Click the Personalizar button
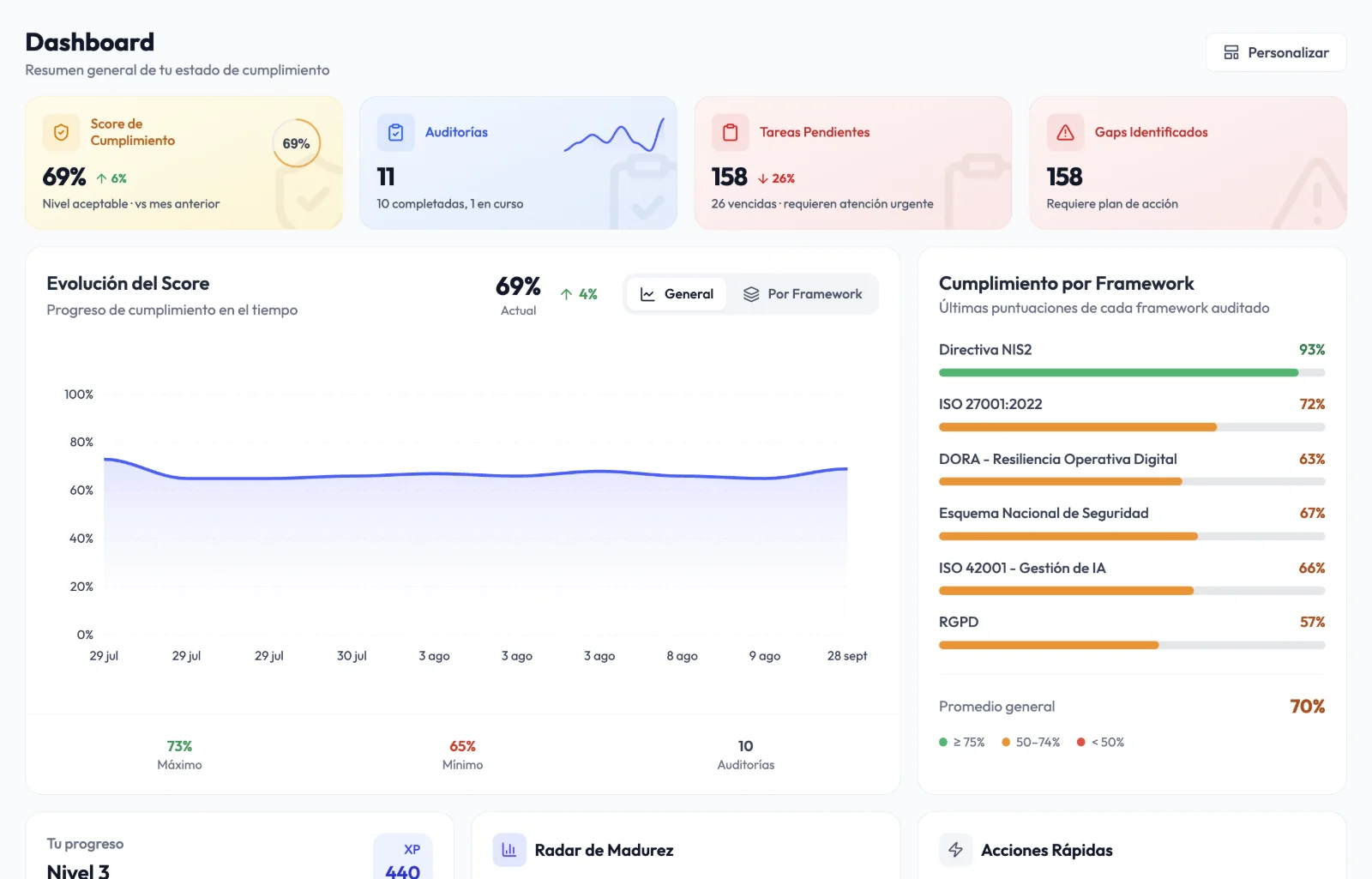1372x879 pixels. click(1276, 52)
